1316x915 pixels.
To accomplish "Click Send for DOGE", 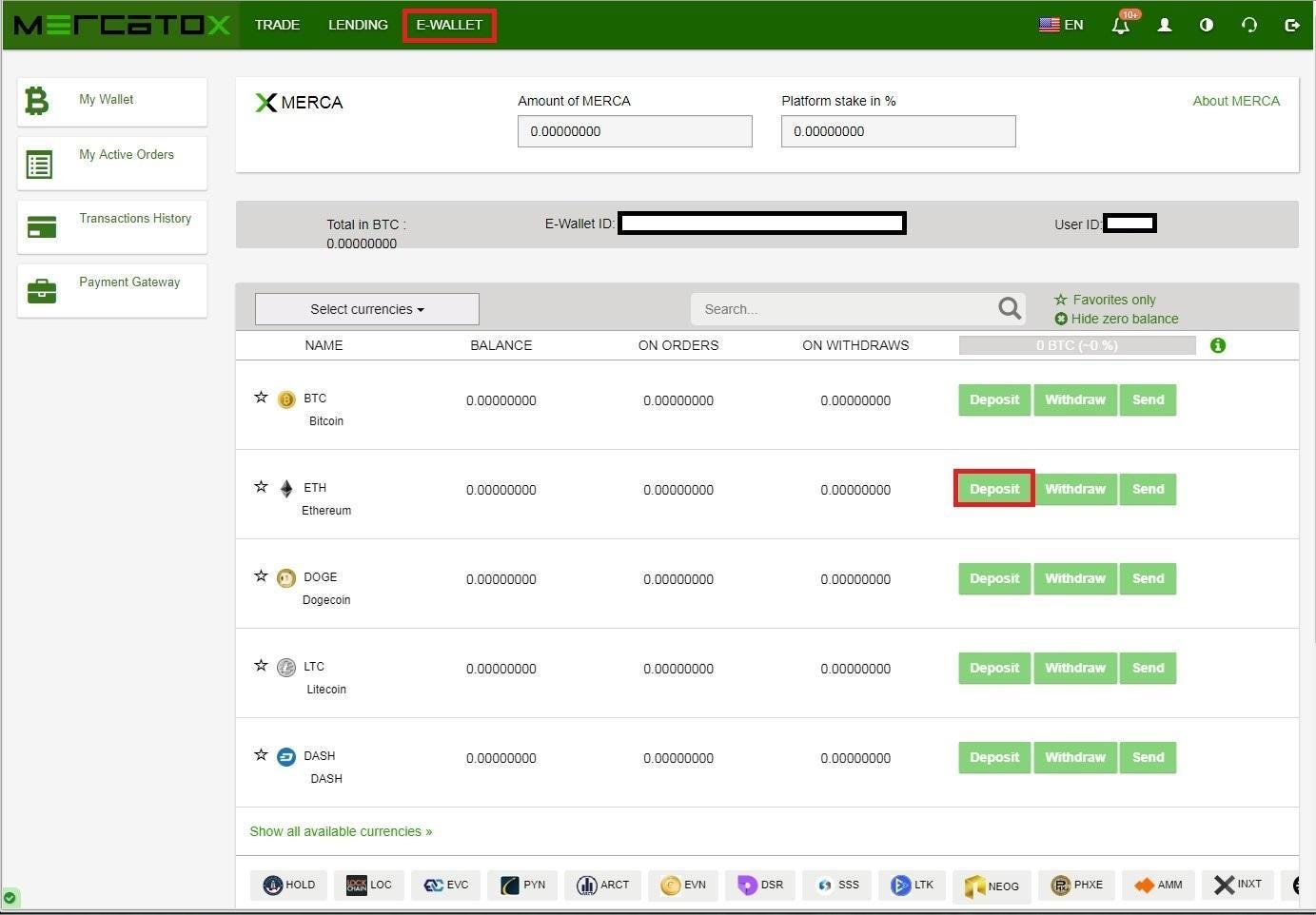I will click(1149, 578).
